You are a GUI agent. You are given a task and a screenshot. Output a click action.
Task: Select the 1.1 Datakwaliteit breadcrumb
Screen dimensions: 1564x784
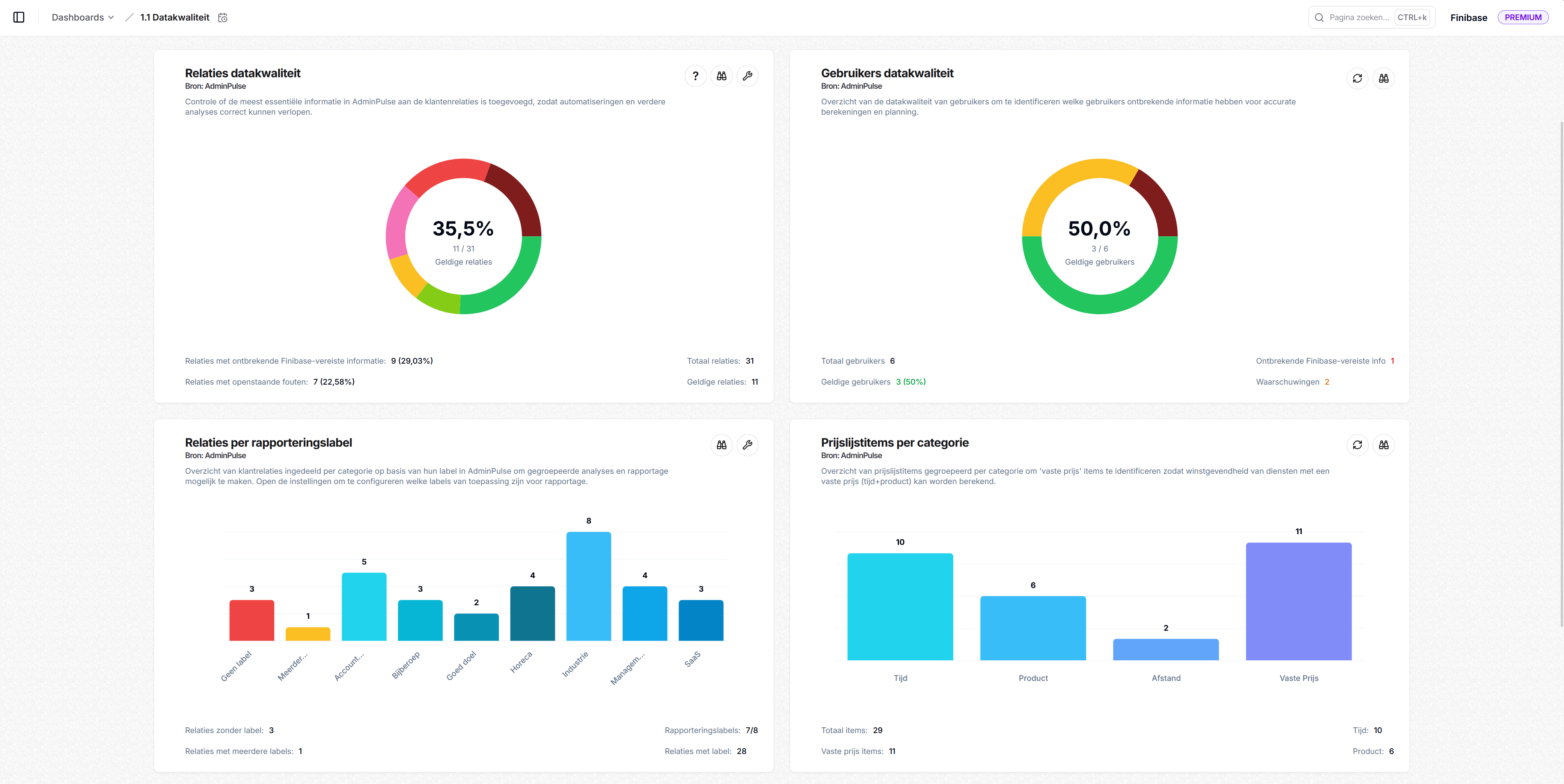tap(174, 18)
